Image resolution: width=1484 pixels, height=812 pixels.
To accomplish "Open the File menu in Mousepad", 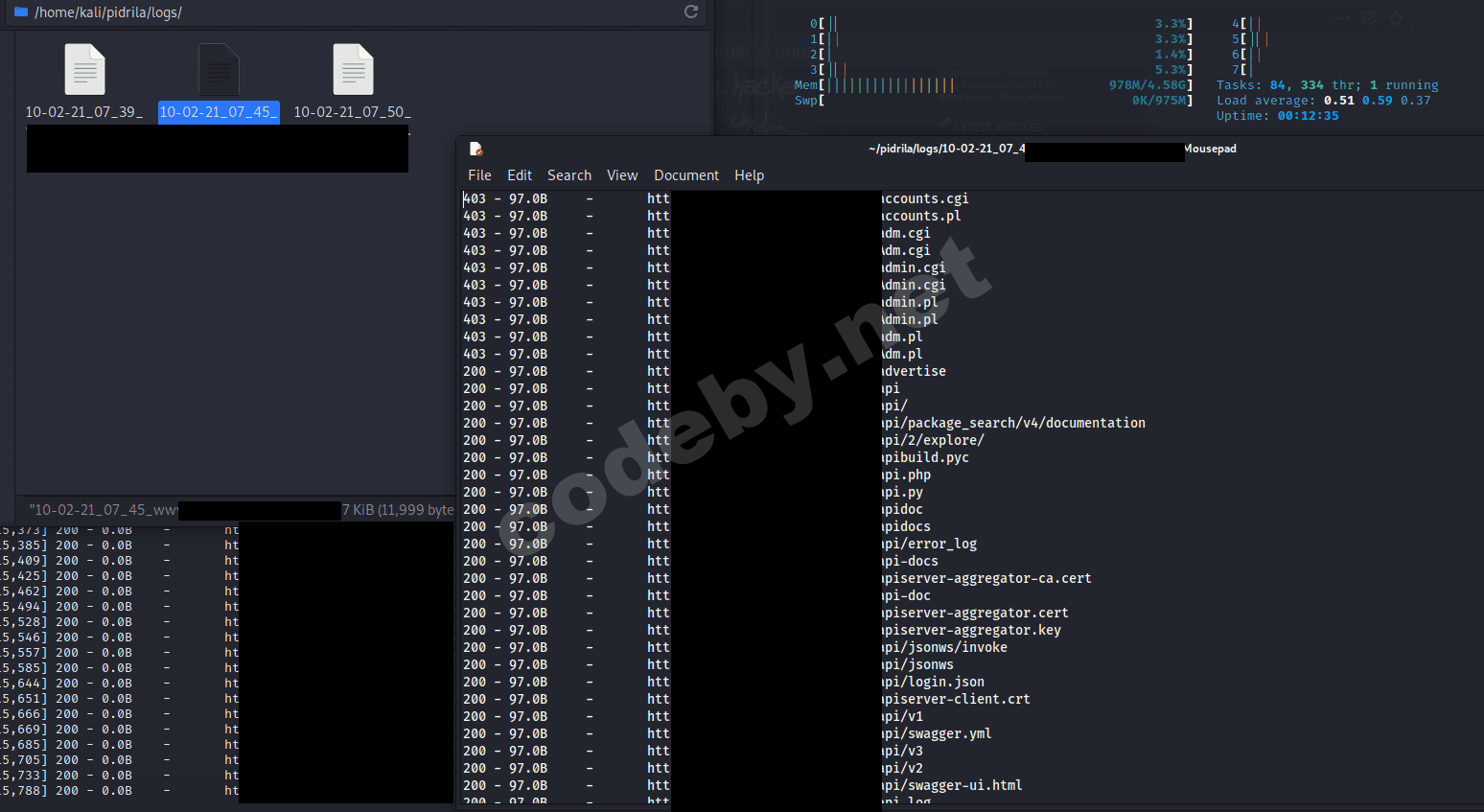I will [479, 175].
